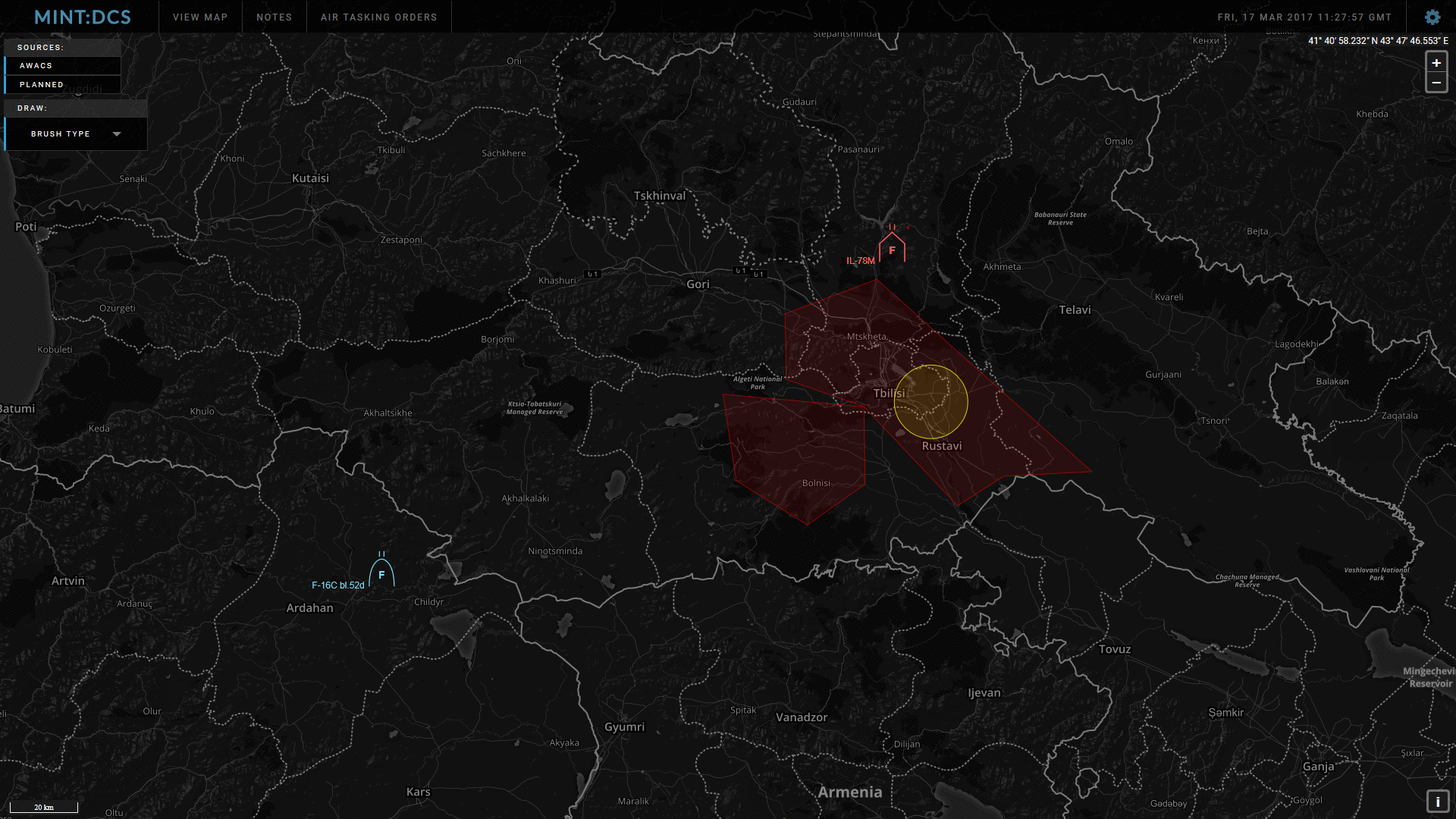This screenshot has height=819, width=1456.
Task: Click the Telavi city label
Action: 1075,310
